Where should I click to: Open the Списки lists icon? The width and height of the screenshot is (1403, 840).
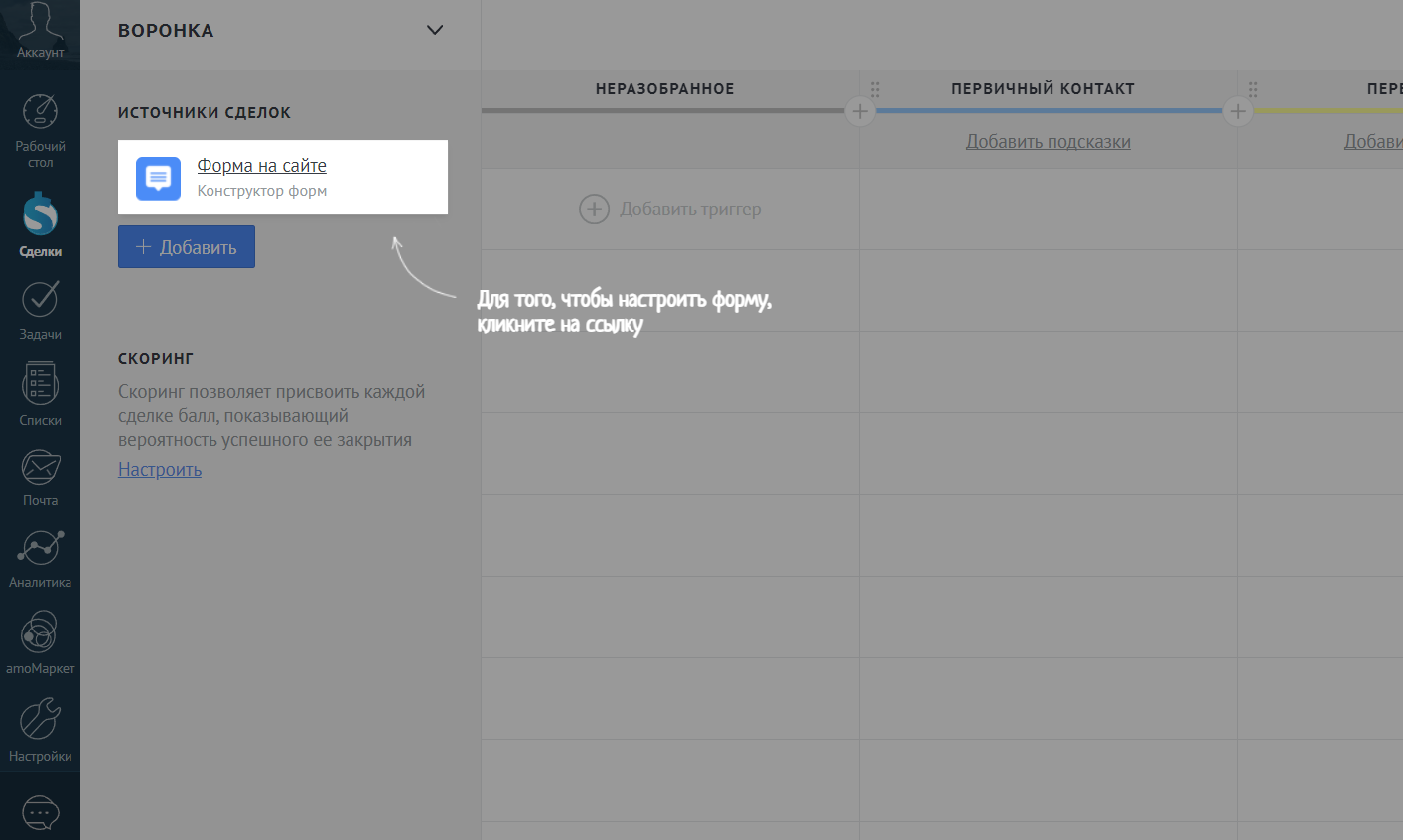pyautogui.click(x=40, y=383)
